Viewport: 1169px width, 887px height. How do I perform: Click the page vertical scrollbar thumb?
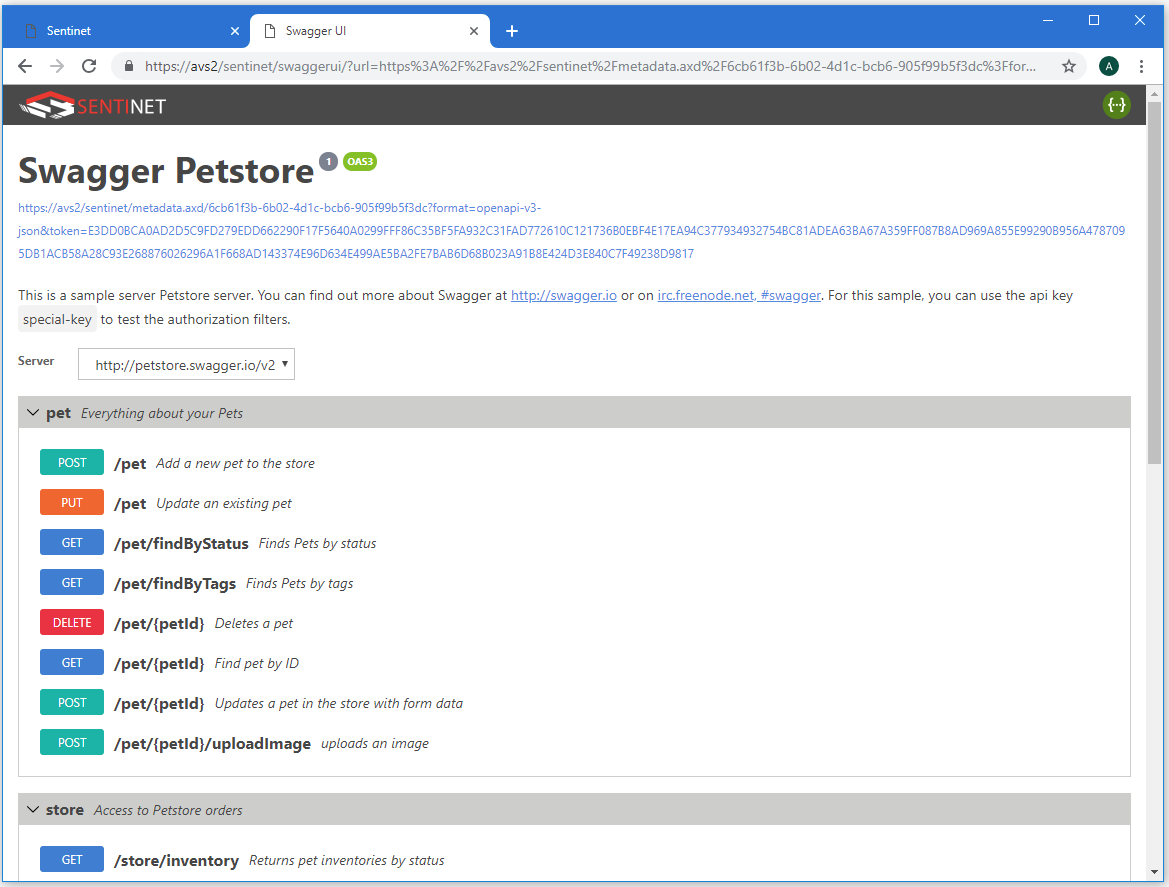[1154, 283]
